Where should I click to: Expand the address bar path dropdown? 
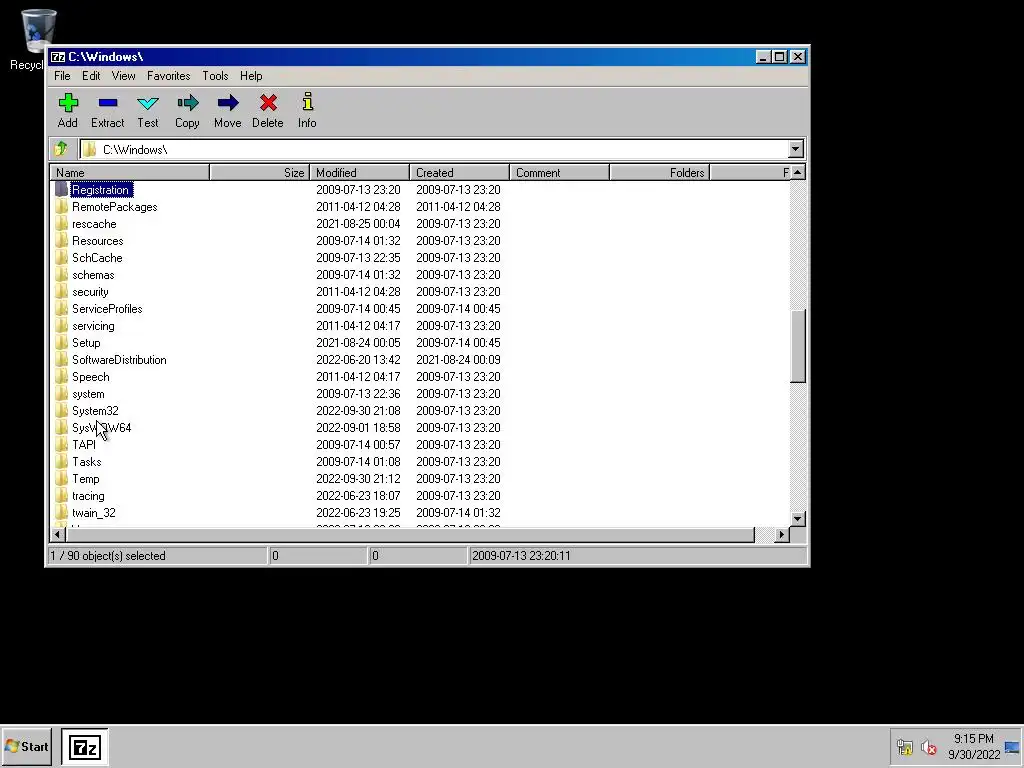(x=795, y=150)
